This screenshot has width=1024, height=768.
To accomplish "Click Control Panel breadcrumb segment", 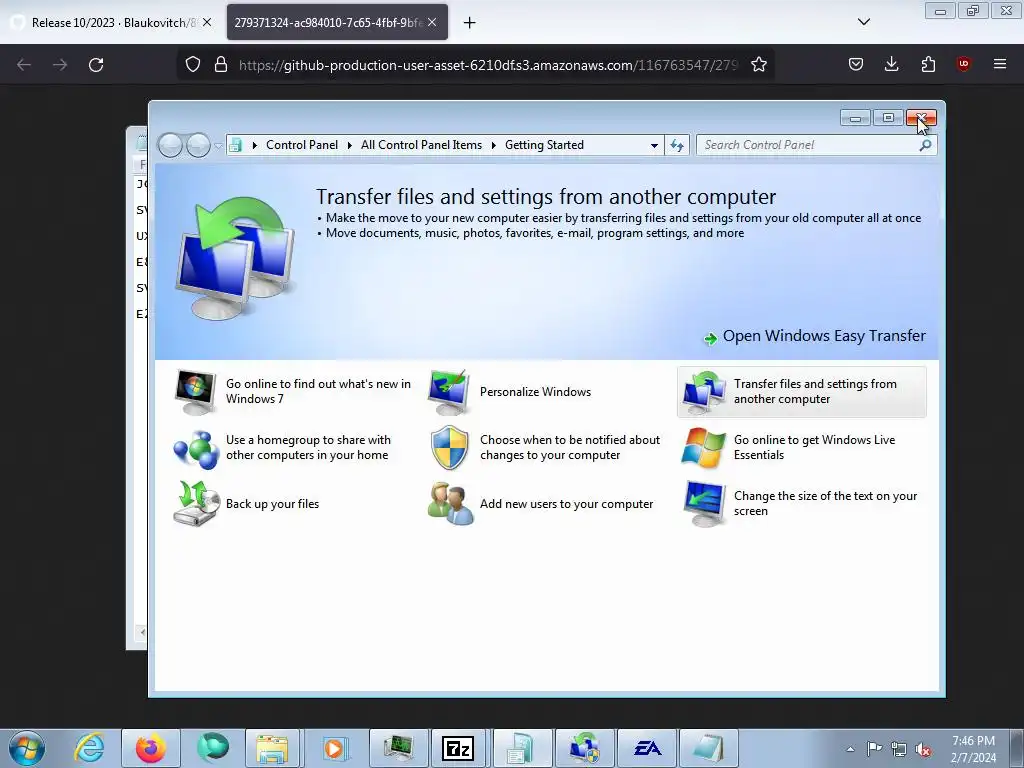I will click(302, 145).
